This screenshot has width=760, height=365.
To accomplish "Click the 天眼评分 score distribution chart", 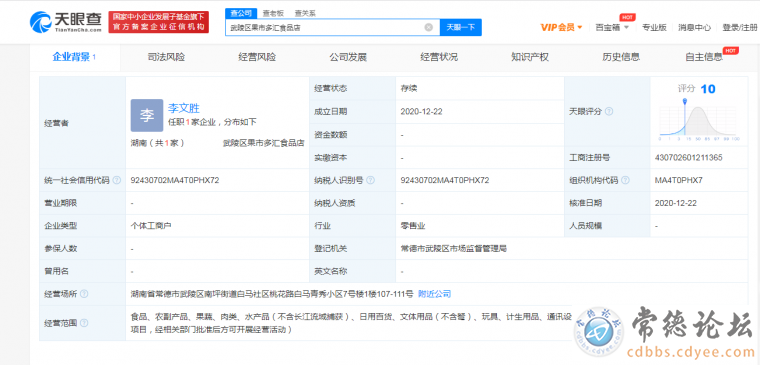I will tap(698, 120).
